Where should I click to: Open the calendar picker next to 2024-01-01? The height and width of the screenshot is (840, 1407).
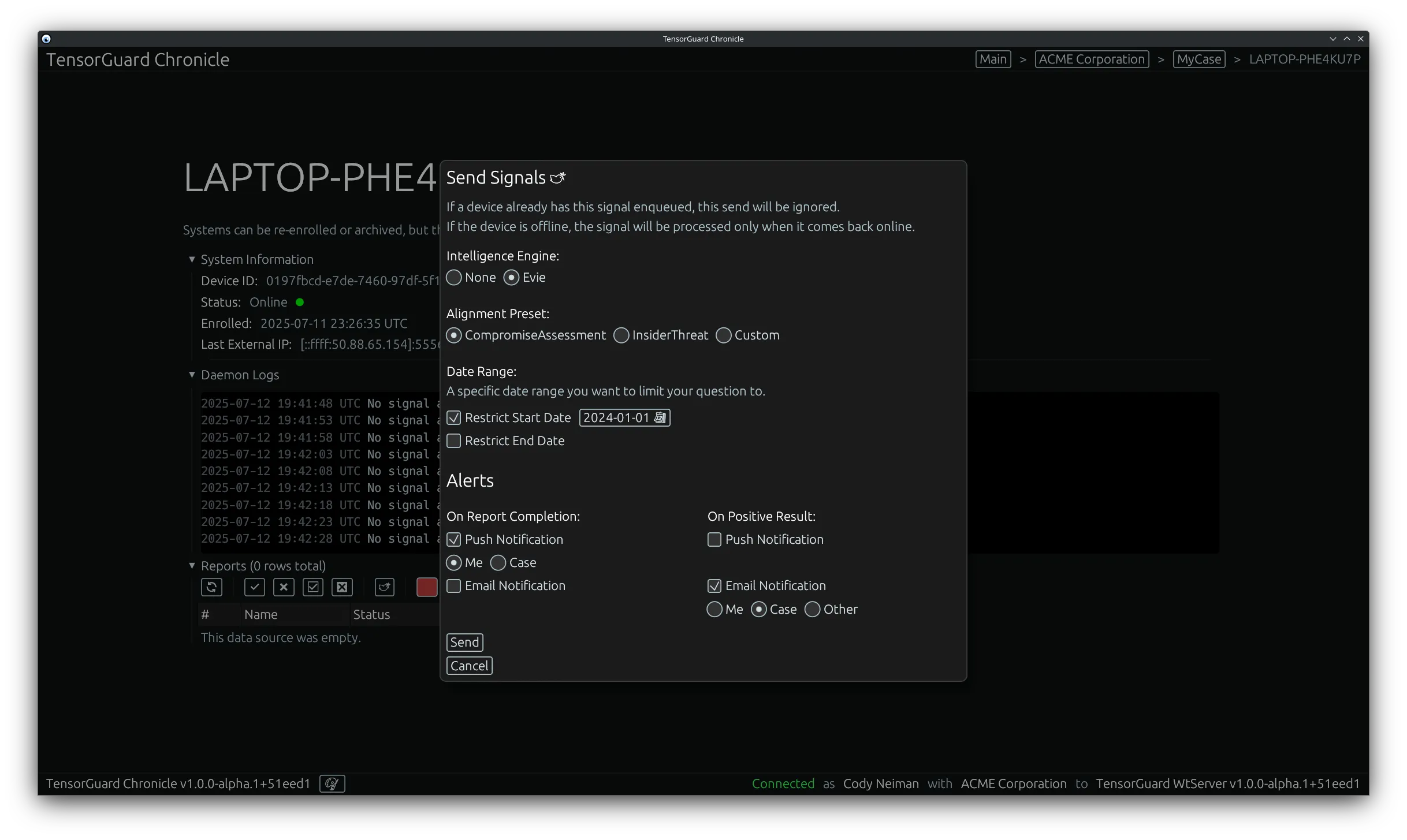click(660, 417)
